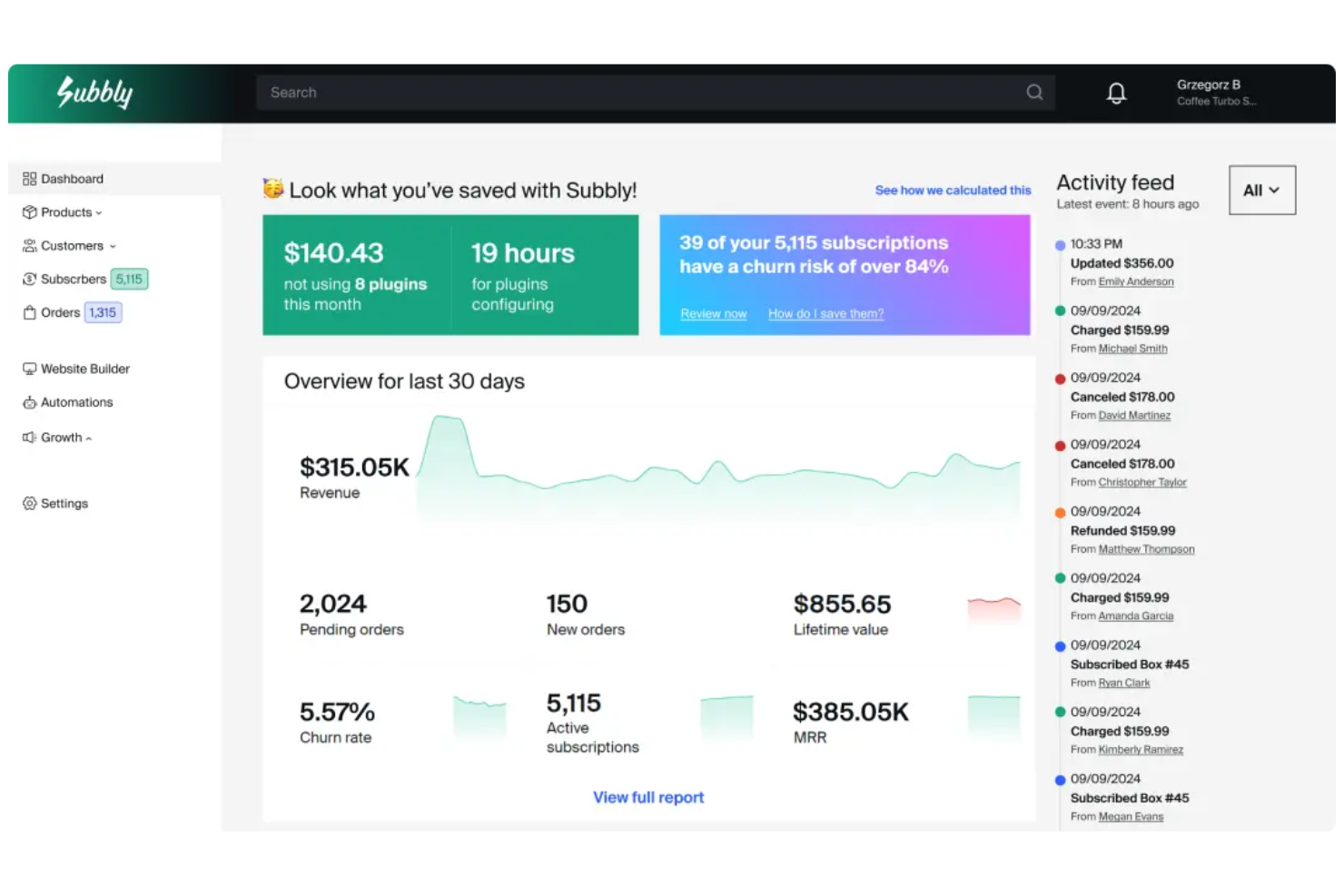Image resolution: width=1344 pixels, height=896 pixels.
Task: Click the search magnifier icon
Action: tap(1034, 92)
